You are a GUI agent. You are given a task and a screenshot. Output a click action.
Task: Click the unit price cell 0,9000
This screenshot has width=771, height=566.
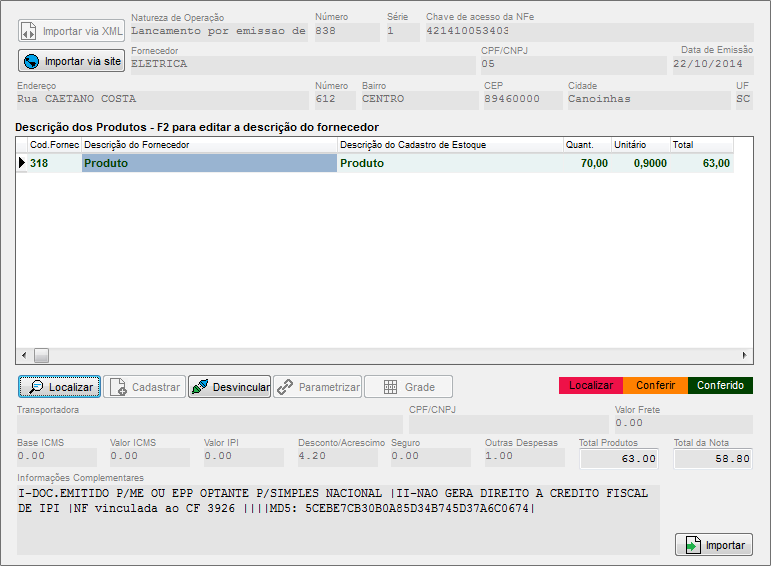tap(641, 163)
